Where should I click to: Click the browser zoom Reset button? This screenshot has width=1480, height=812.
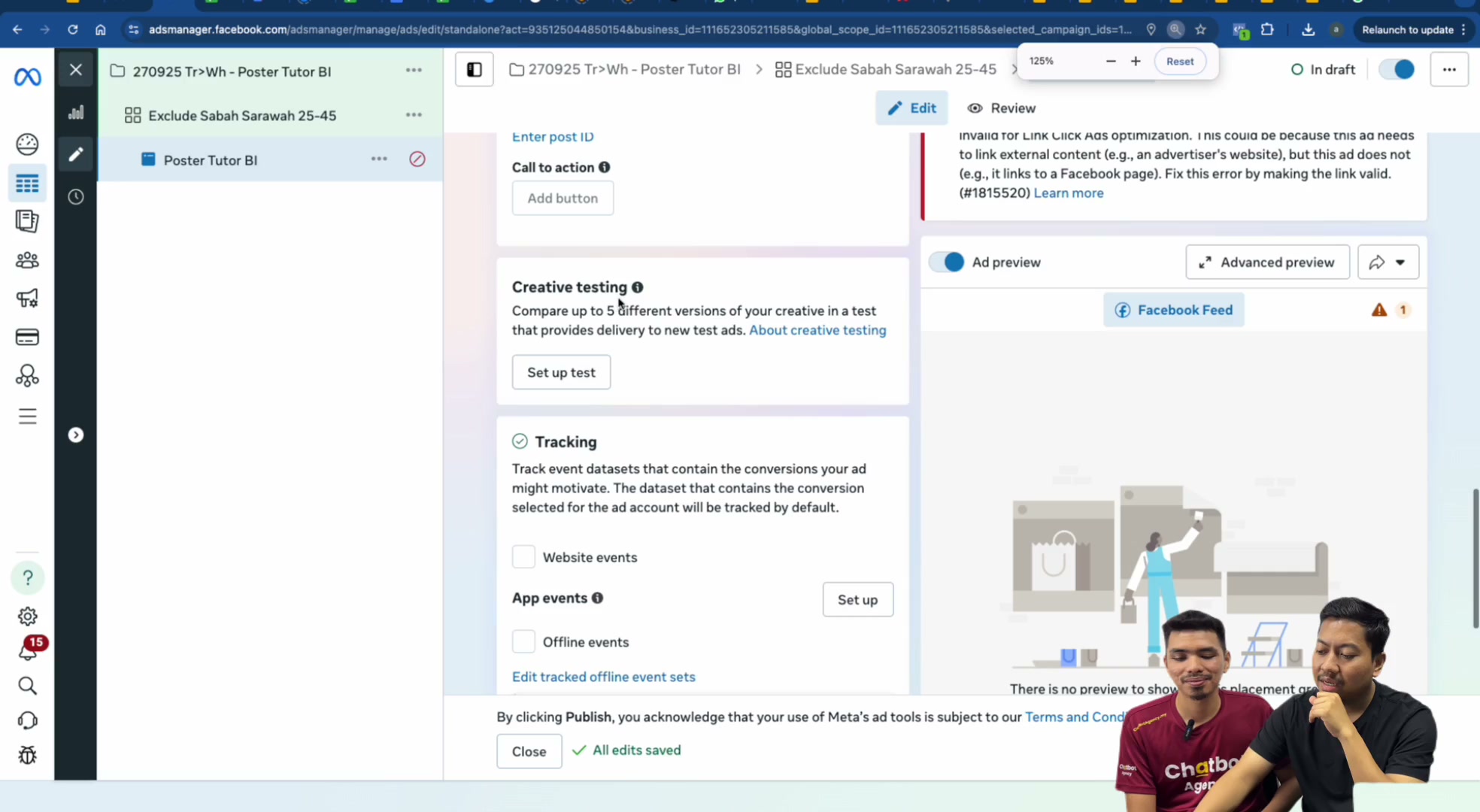[1179, 62]
